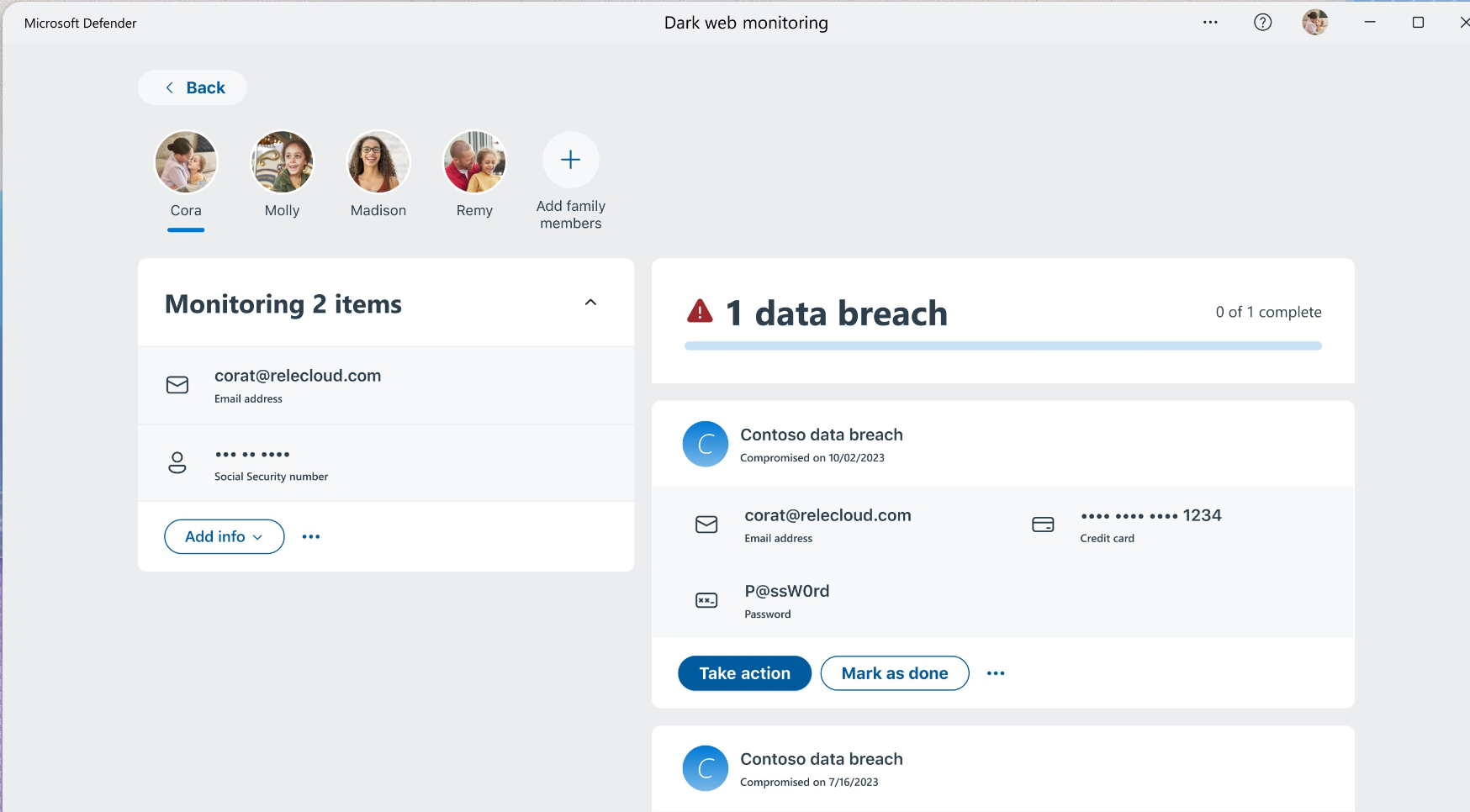1470x812 pixels.
Task: Click the password field icon
Action: coord(706,600)
